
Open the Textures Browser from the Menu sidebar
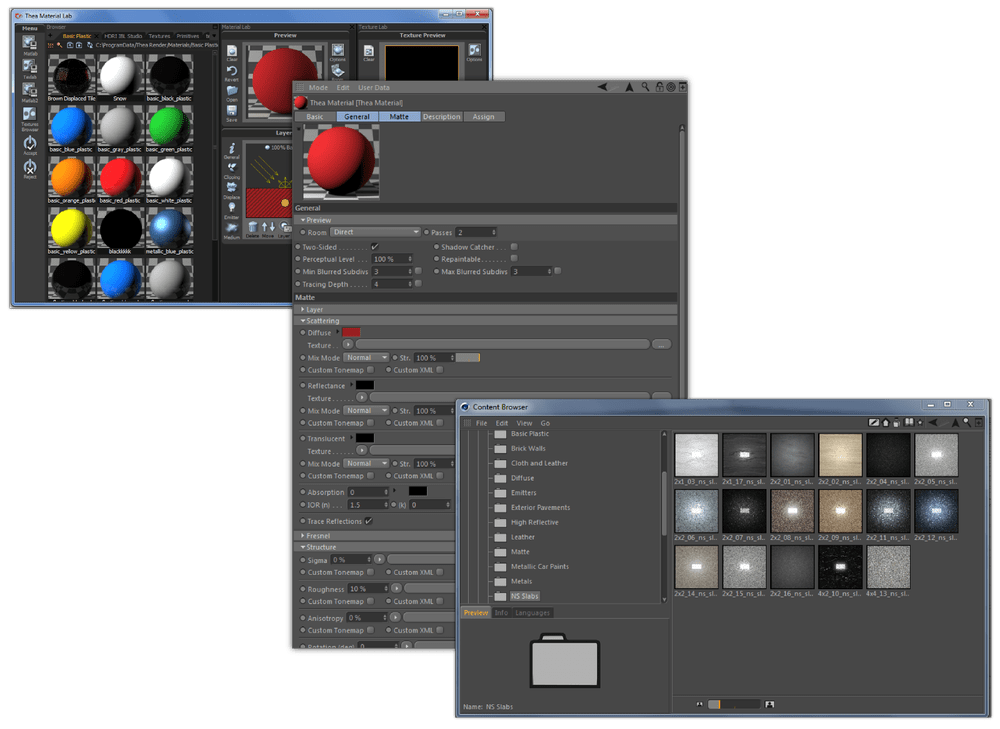30,114
